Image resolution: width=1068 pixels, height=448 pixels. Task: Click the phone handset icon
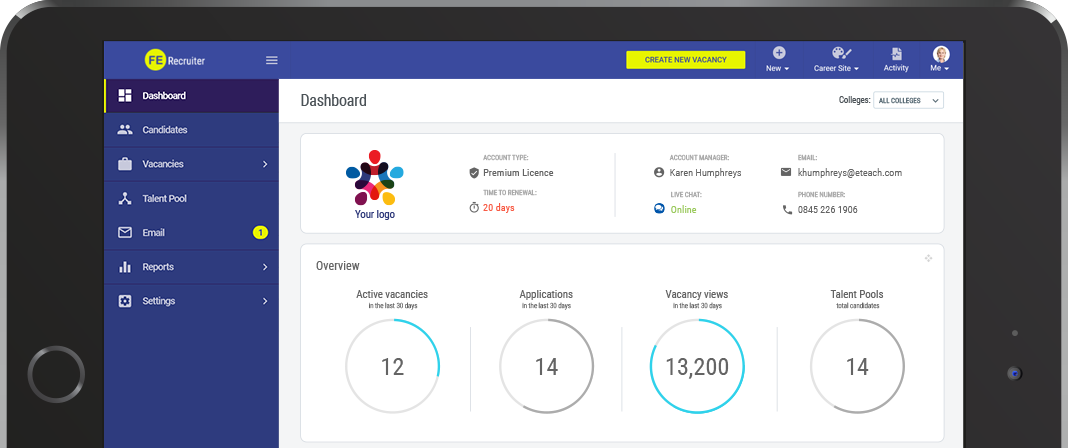click(787, 210)
